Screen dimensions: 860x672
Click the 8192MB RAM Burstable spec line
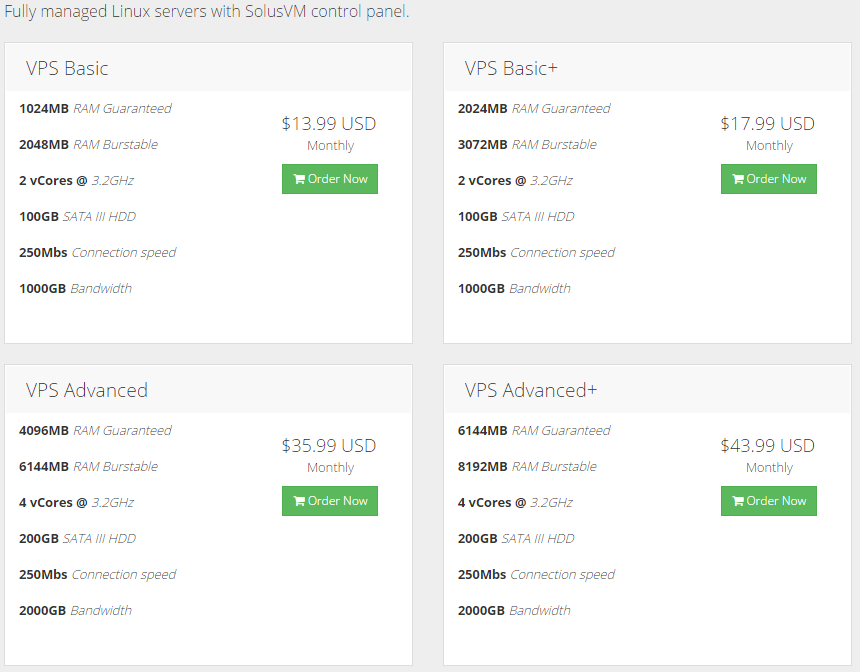tap(527, 466)
